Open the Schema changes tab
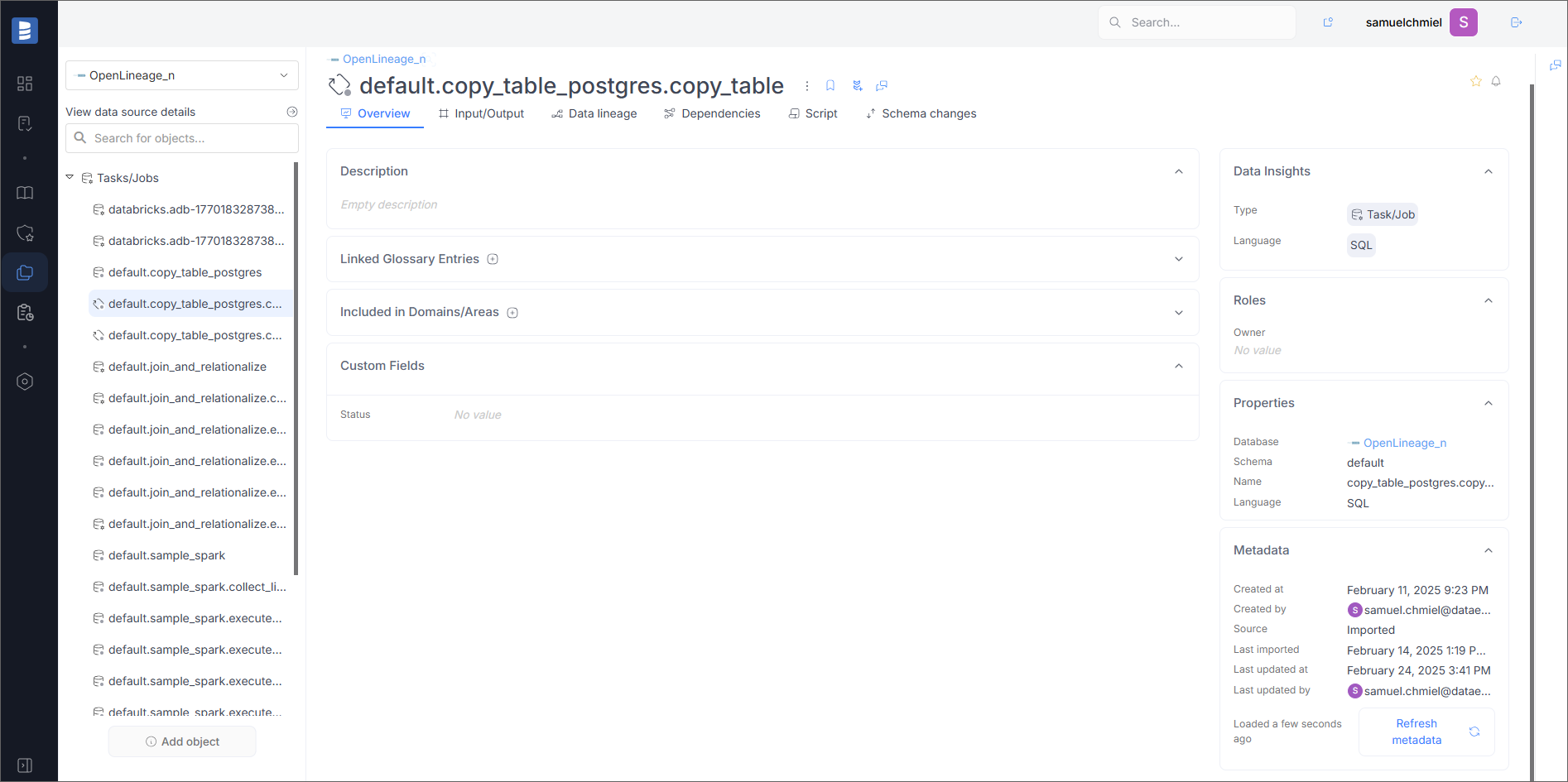 921,113
